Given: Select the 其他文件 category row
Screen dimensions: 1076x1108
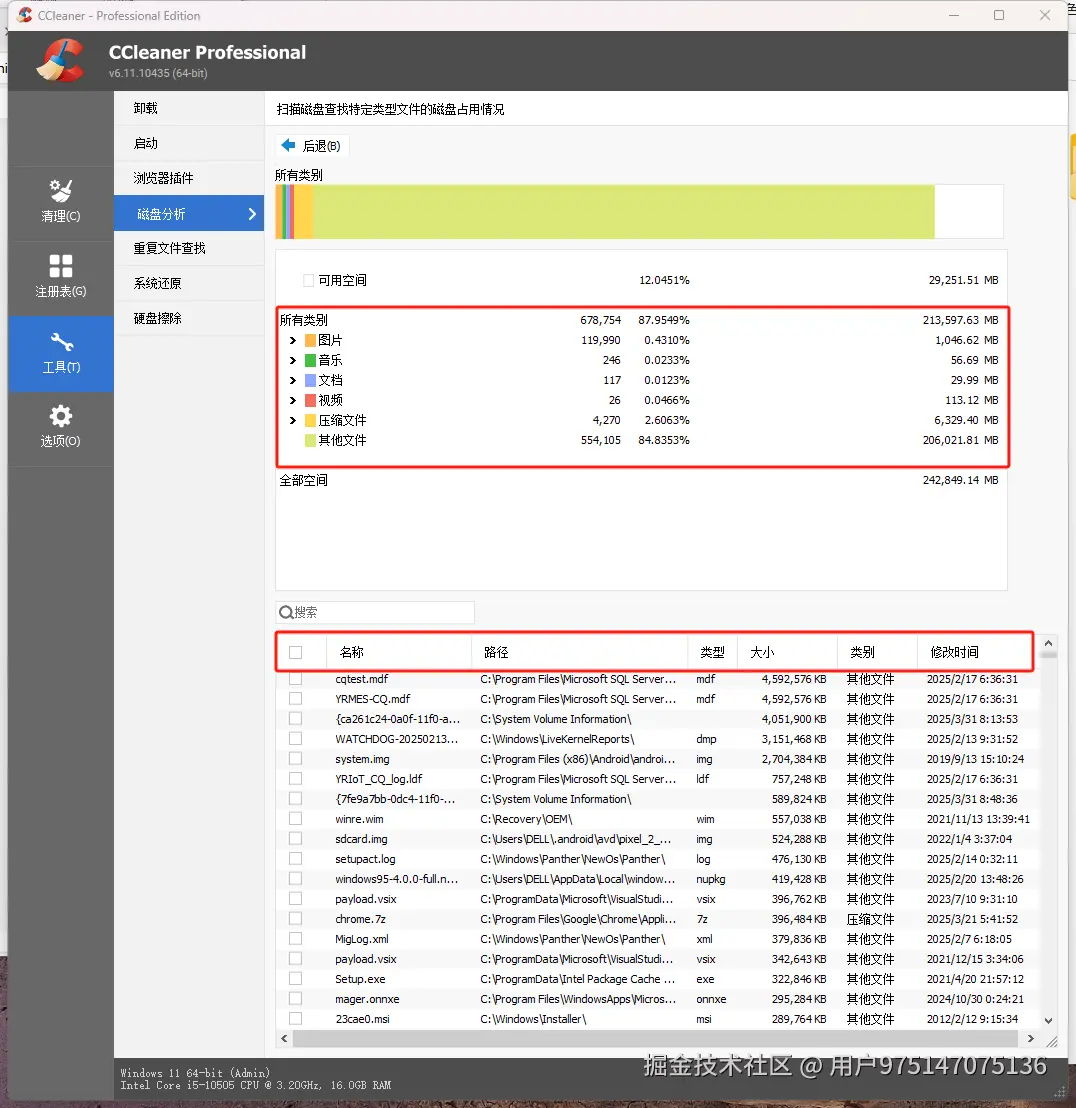Looking at the screenshot, I should tap(642, 440).
